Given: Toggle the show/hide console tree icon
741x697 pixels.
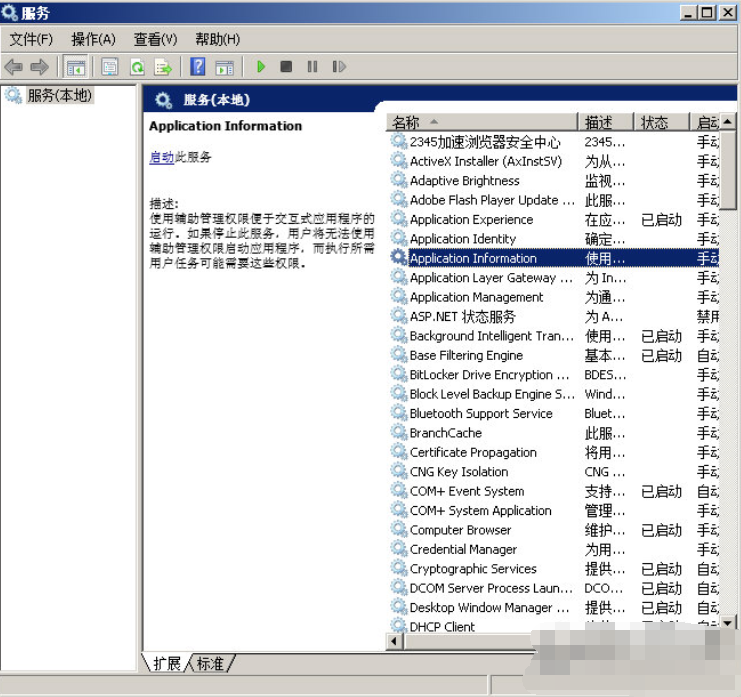Looking at the screenshot, I should (x=75, y=67).
